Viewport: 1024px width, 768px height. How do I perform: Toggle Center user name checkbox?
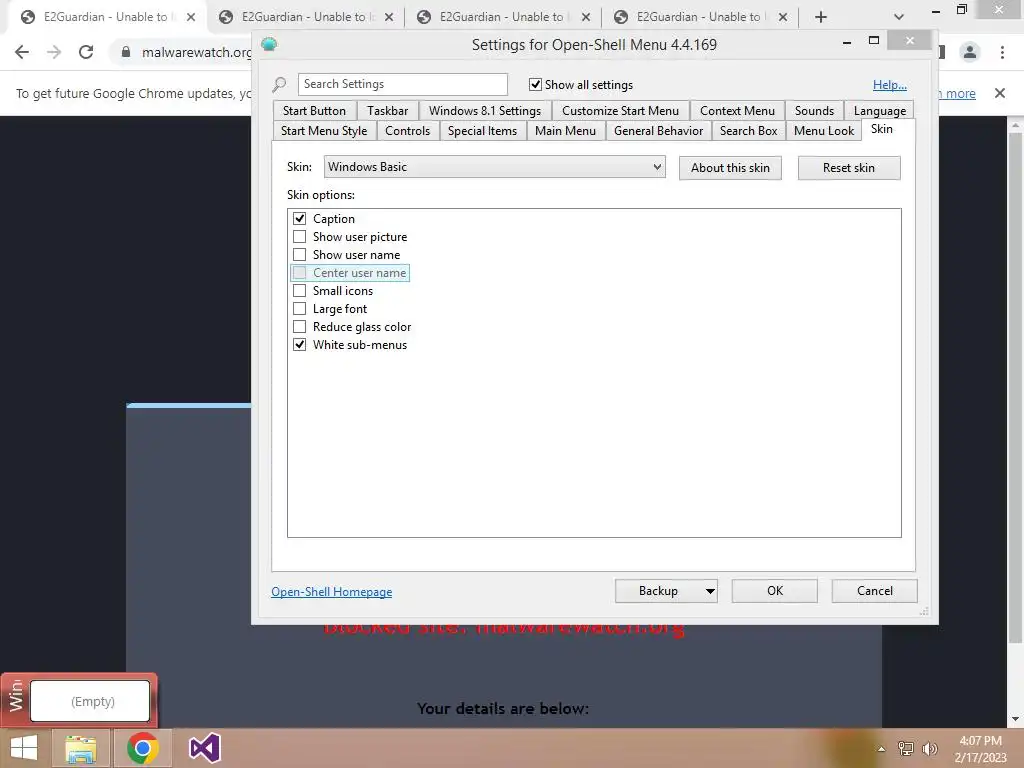299,272
